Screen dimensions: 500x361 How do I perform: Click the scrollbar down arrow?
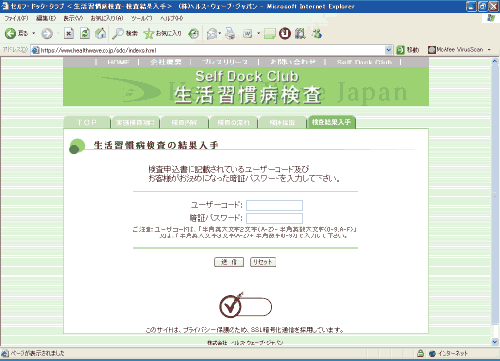coord(495,342)
